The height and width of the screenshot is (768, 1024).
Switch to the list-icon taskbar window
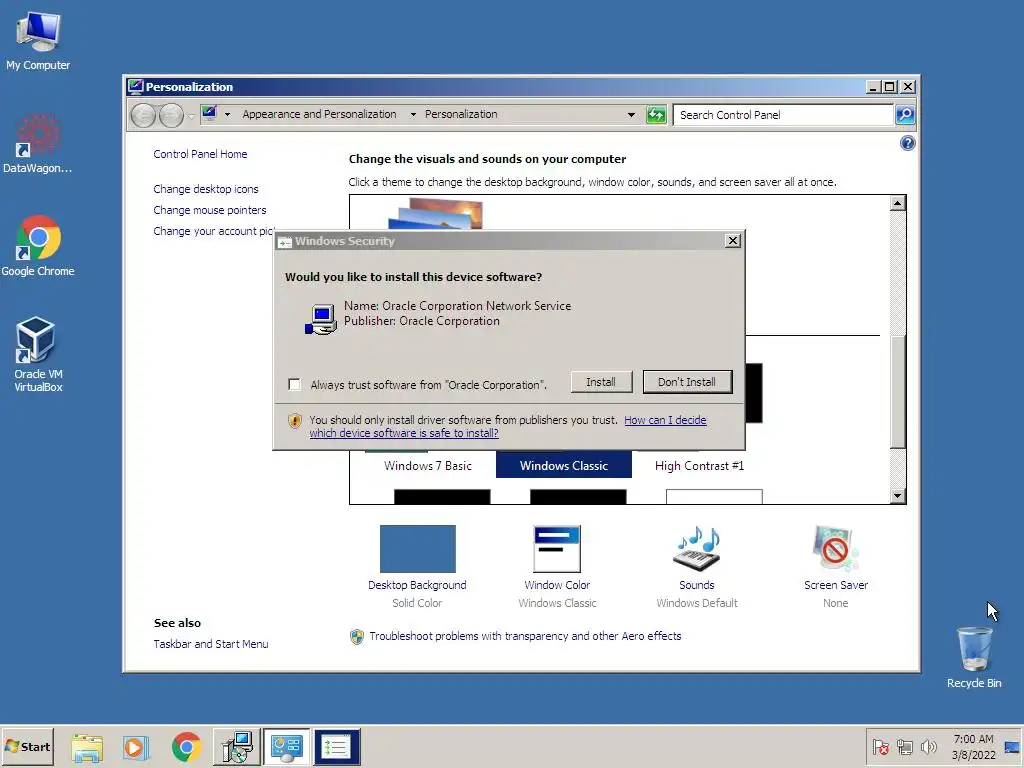[x=336, y=747]
